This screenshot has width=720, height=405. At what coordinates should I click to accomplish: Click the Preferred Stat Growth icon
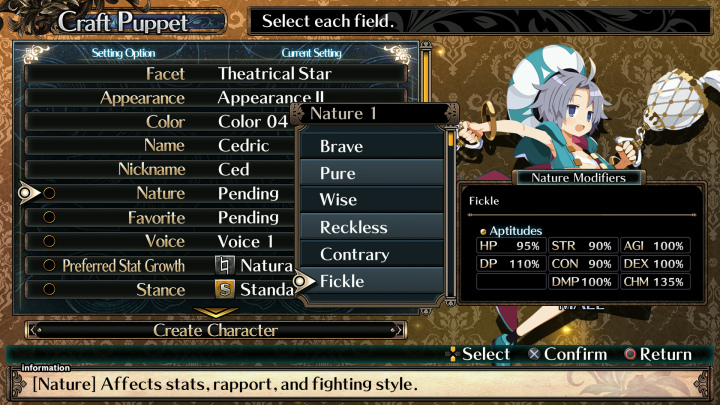pos(226,266)
